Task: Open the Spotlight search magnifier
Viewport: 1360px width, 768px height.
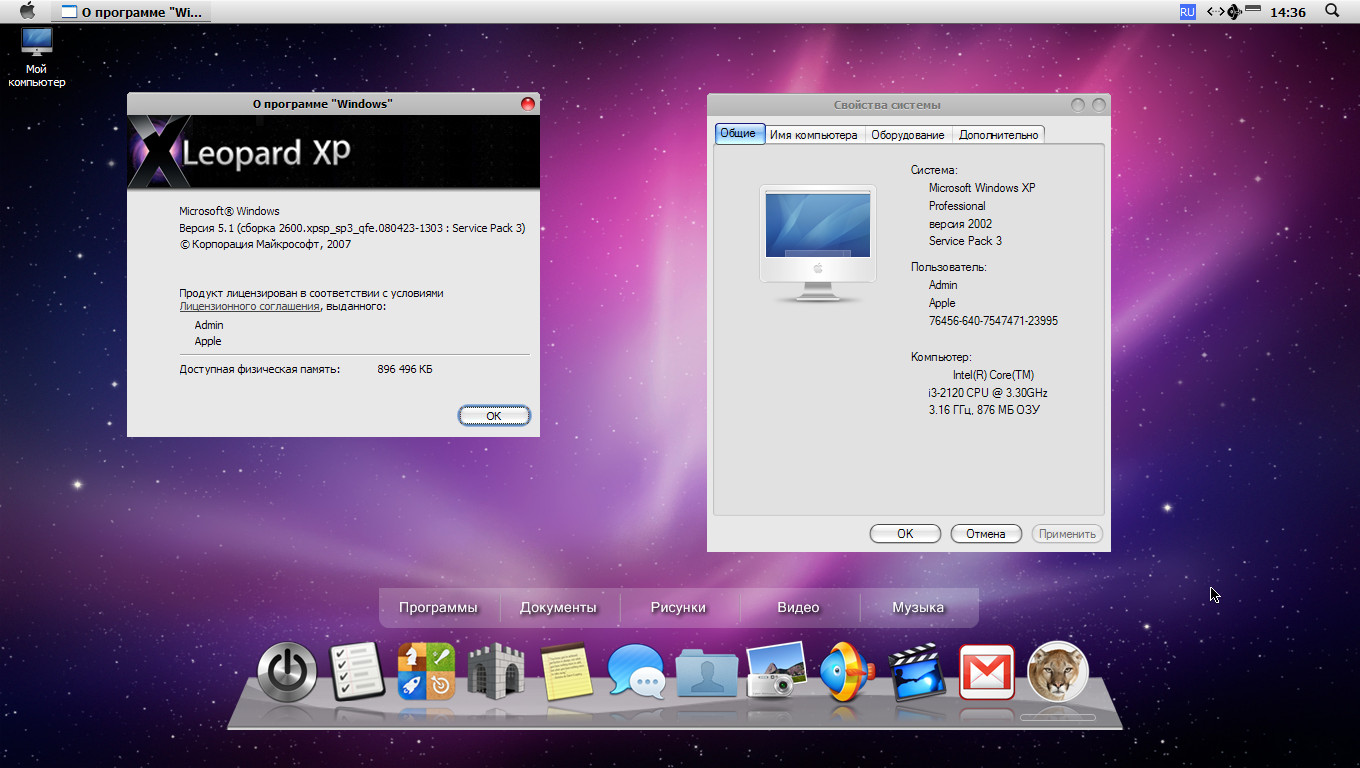Action: click(1332, 11)
